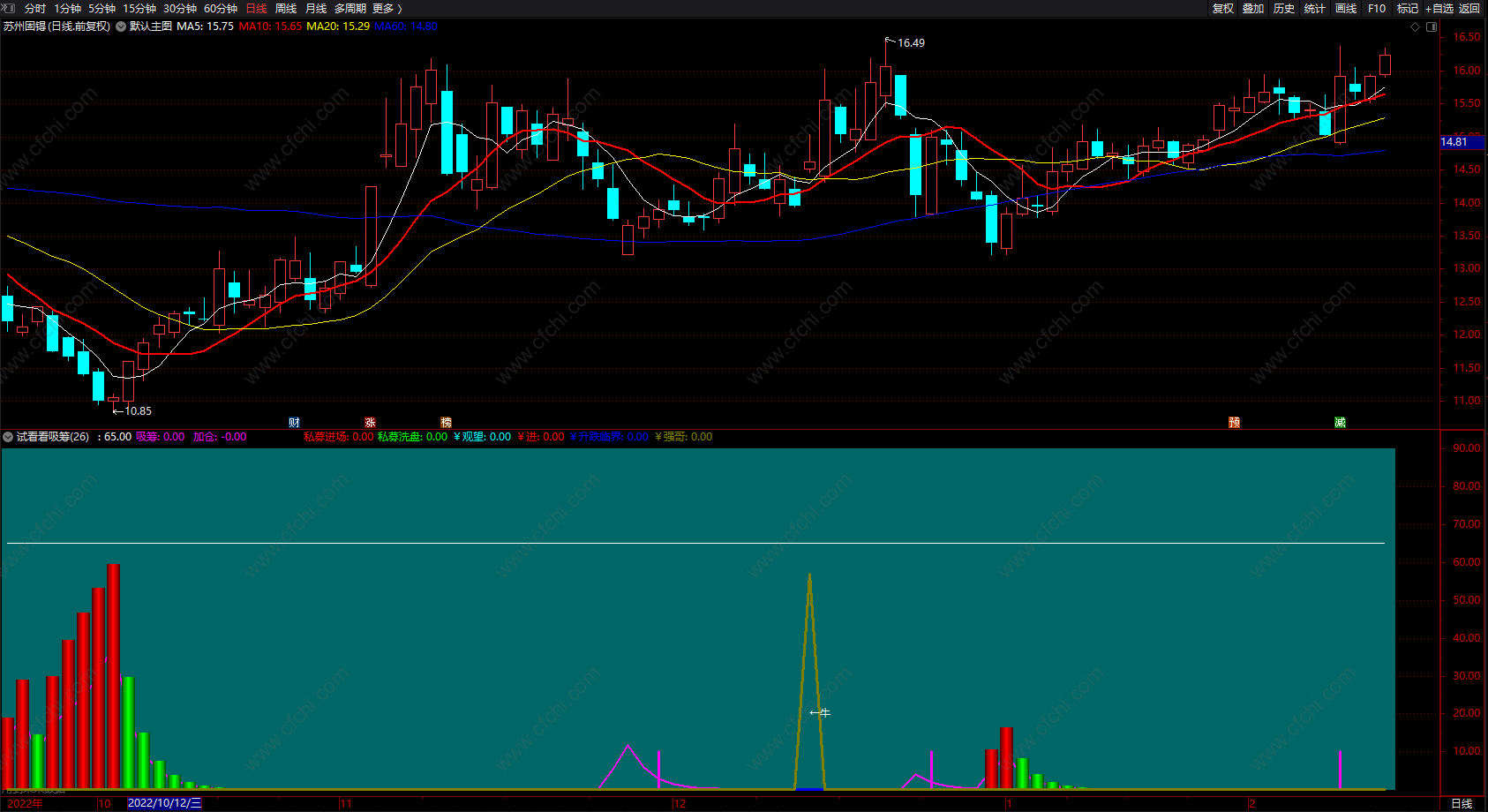Screen dimensions: 1488x812
Task: Click the MA5: 15.75 indicator label
Action: 205,26
